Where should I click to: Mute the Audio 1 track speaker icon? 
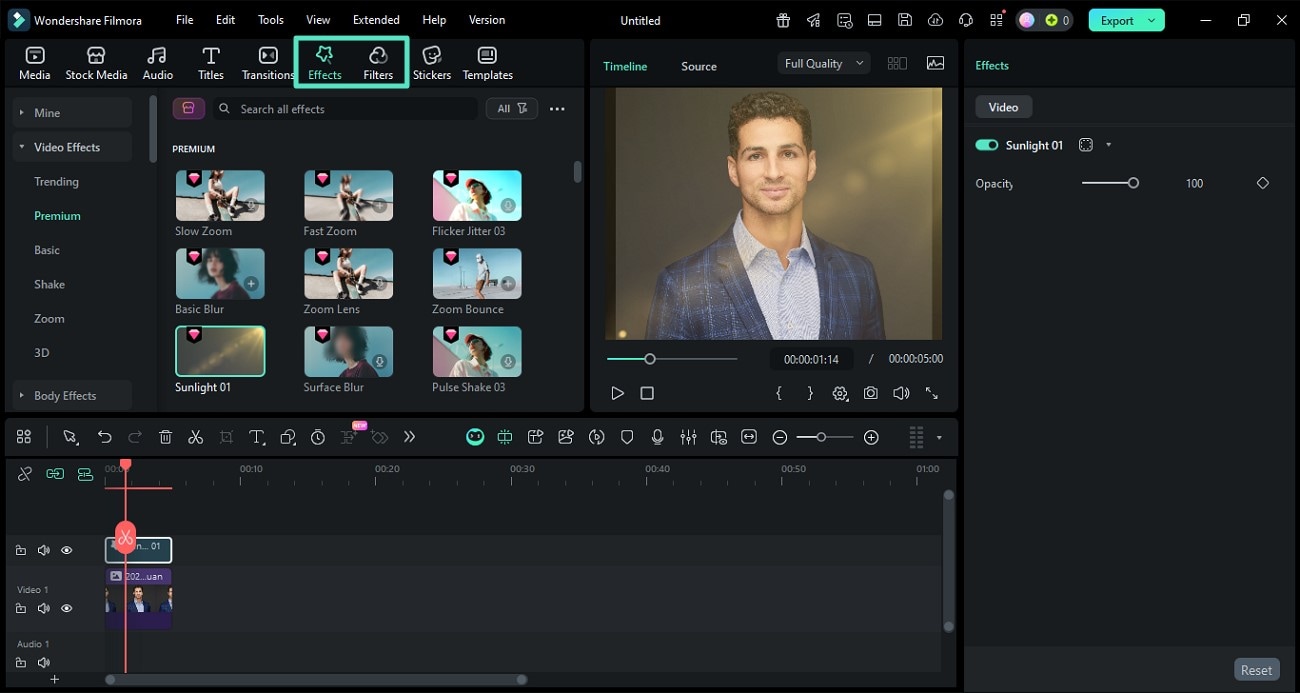44,662
